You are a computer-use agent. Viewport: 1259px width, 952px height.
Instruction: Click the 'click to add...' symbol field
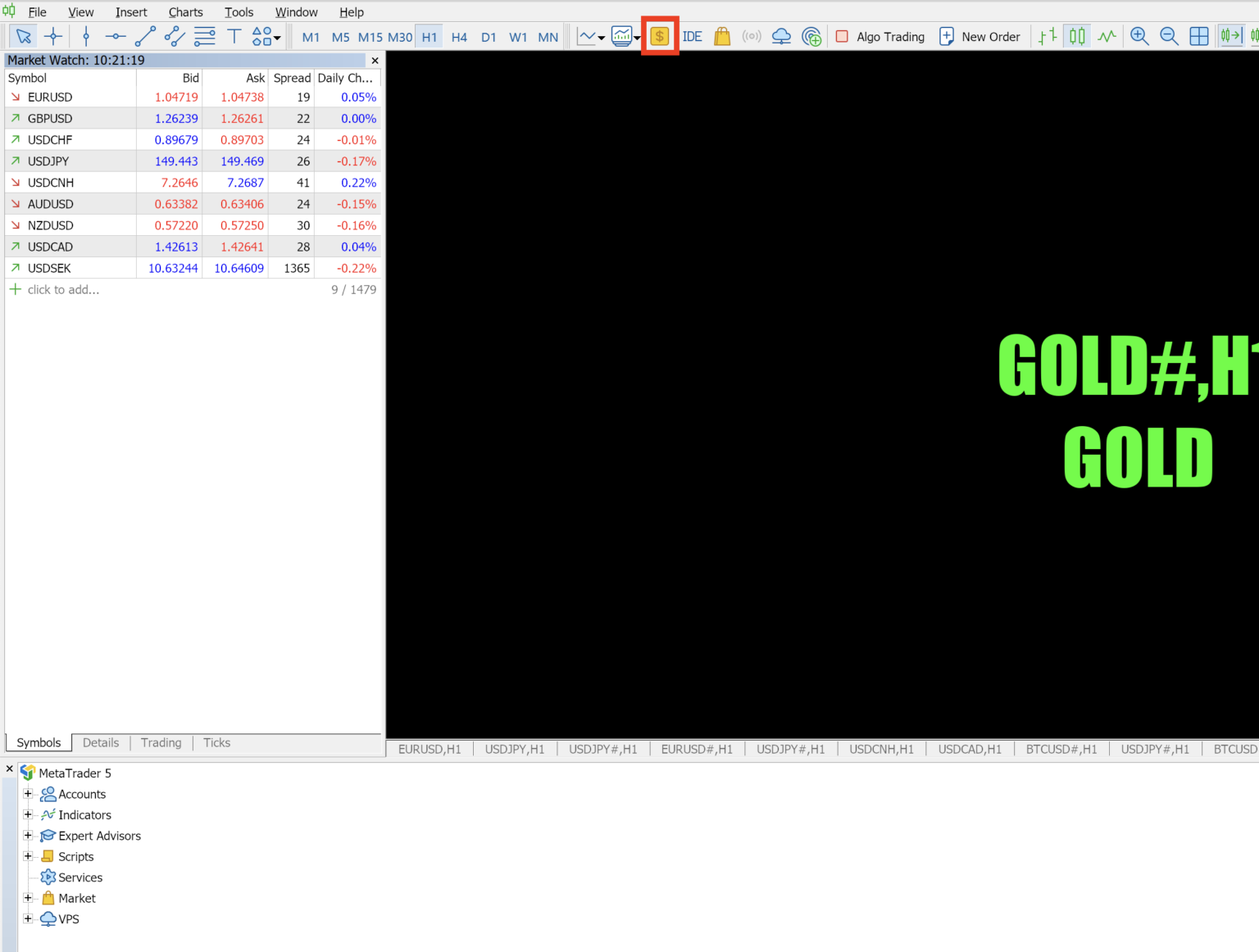point(63,289)
